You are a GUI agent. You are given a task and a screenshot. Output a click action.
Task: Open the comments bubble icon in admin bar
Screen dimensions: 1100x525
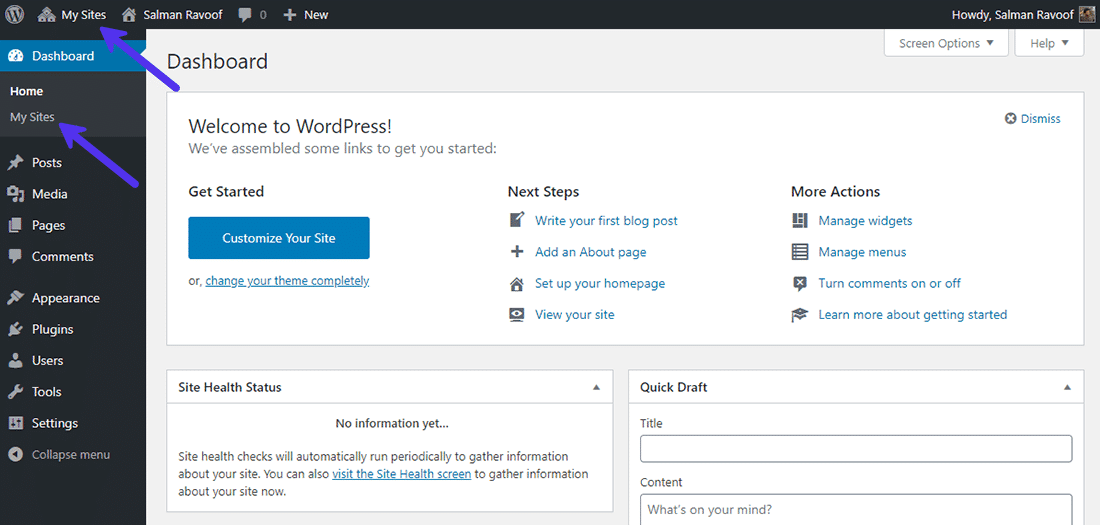[245, 15]
